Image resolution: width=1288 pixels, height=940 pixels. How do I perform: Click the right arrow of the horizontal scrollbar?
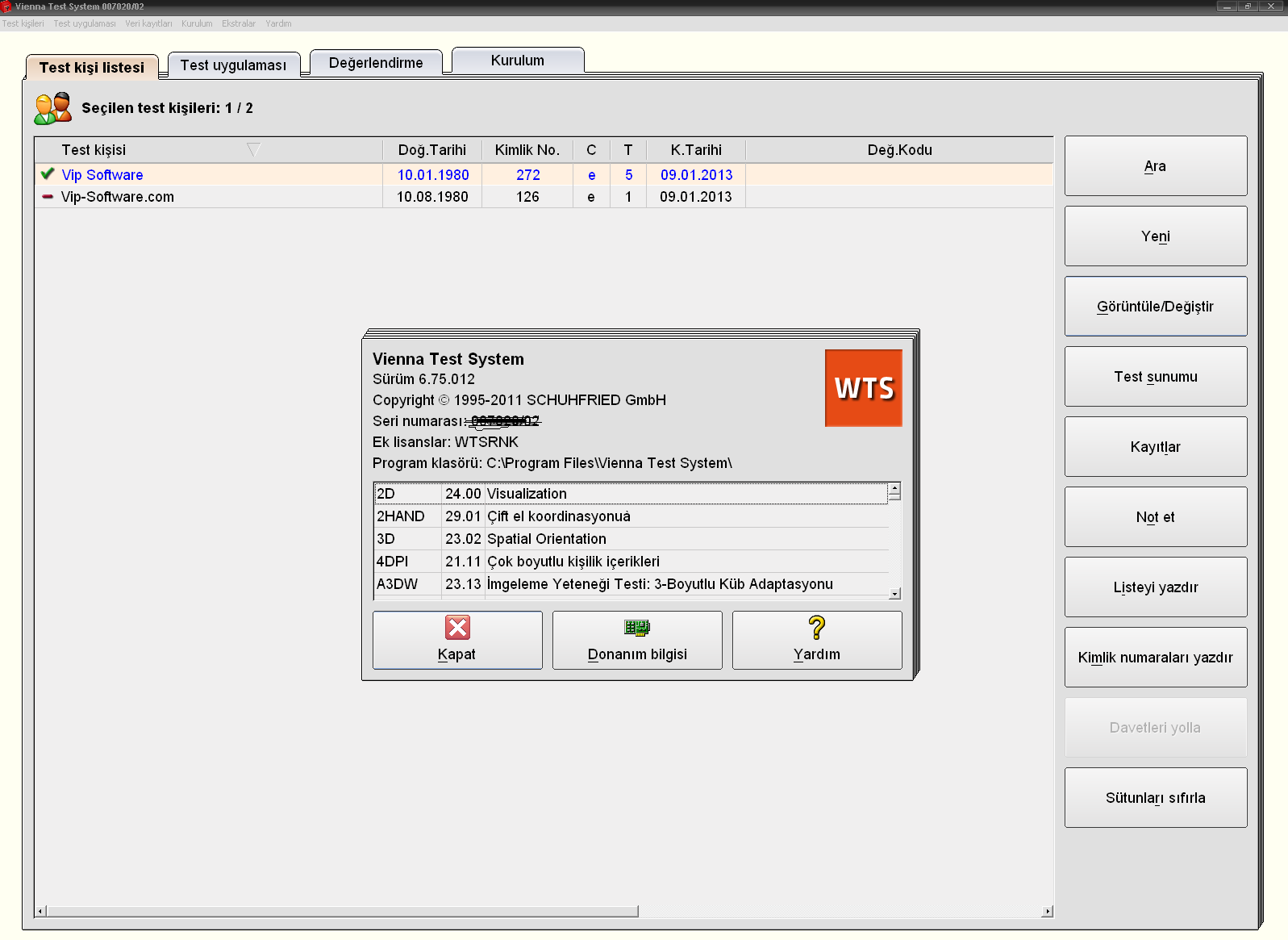coord(1047,911)
